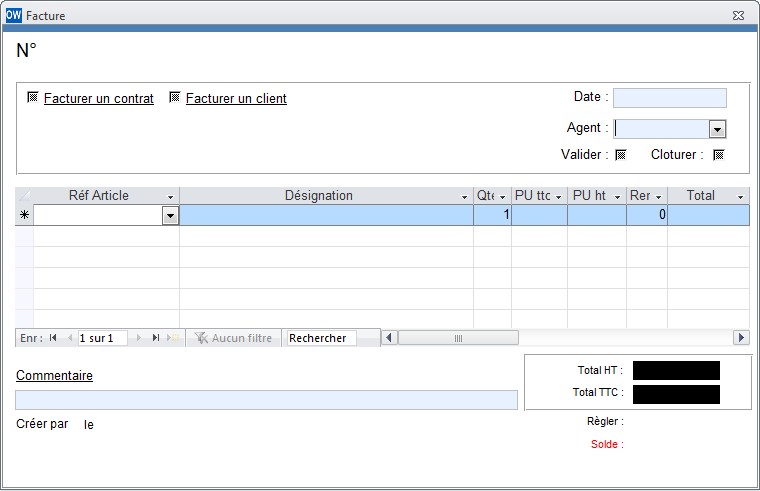Toggle the Cloturer checkbox
Image resolution: width=760 pixels, height=491 pixels.
(x=718, y=155)
